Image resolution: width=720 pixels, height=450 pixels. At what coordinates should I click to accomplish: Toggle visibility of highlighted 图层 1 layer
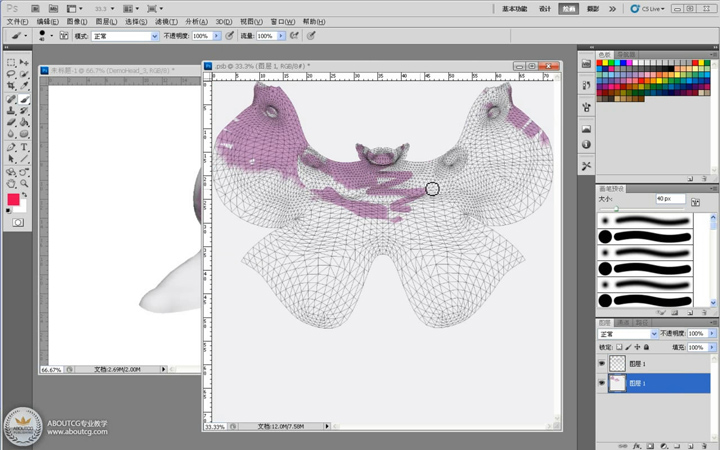(602, 383)
